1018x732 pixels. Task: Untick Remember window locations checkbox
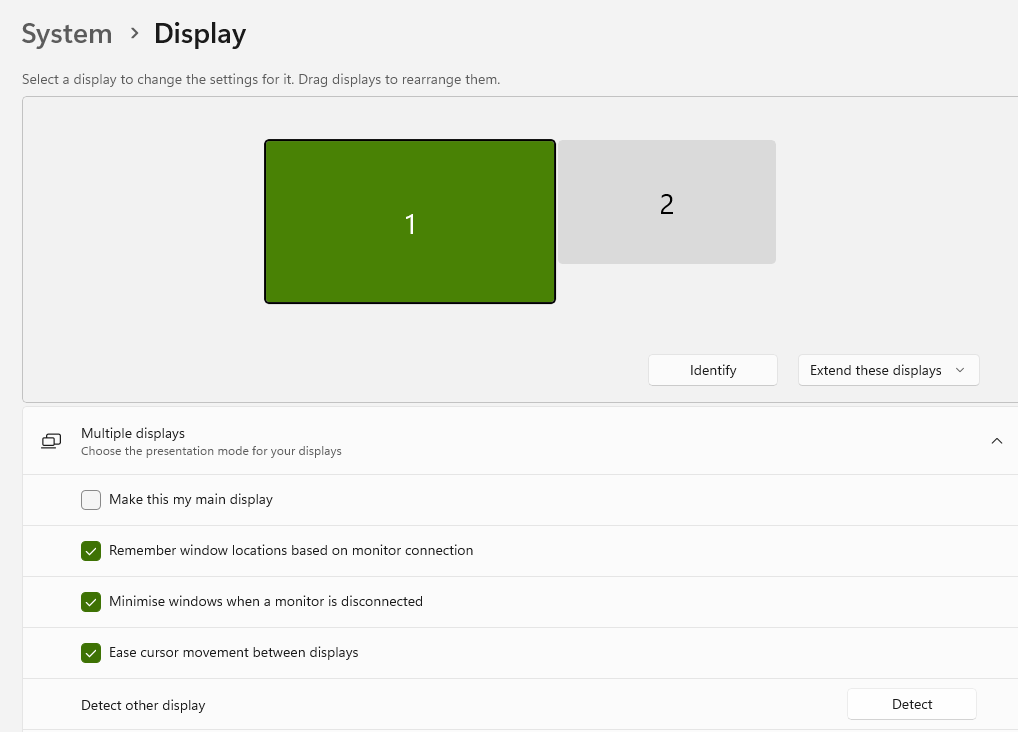91,551
